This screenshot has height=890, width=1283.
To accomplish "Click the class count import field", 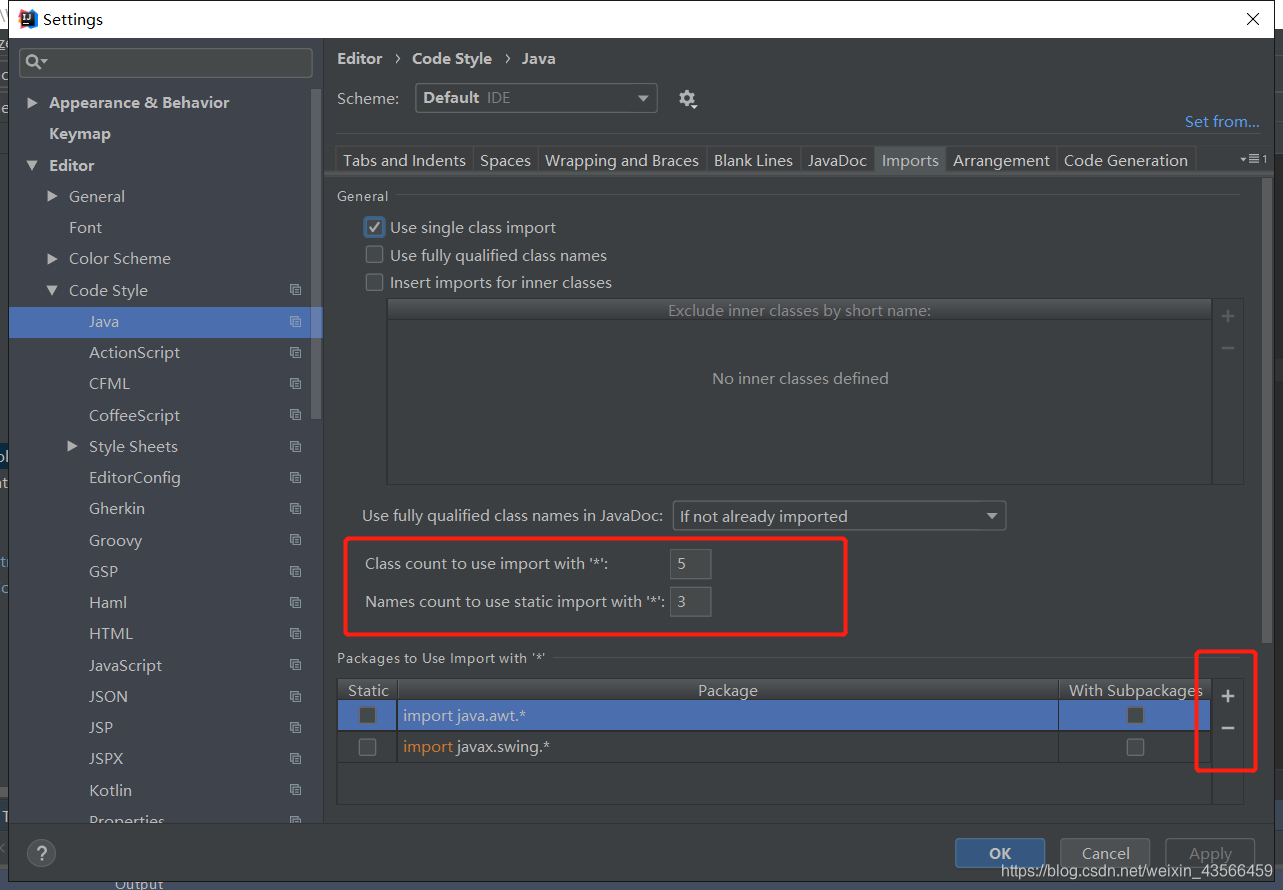I will 690,564.
